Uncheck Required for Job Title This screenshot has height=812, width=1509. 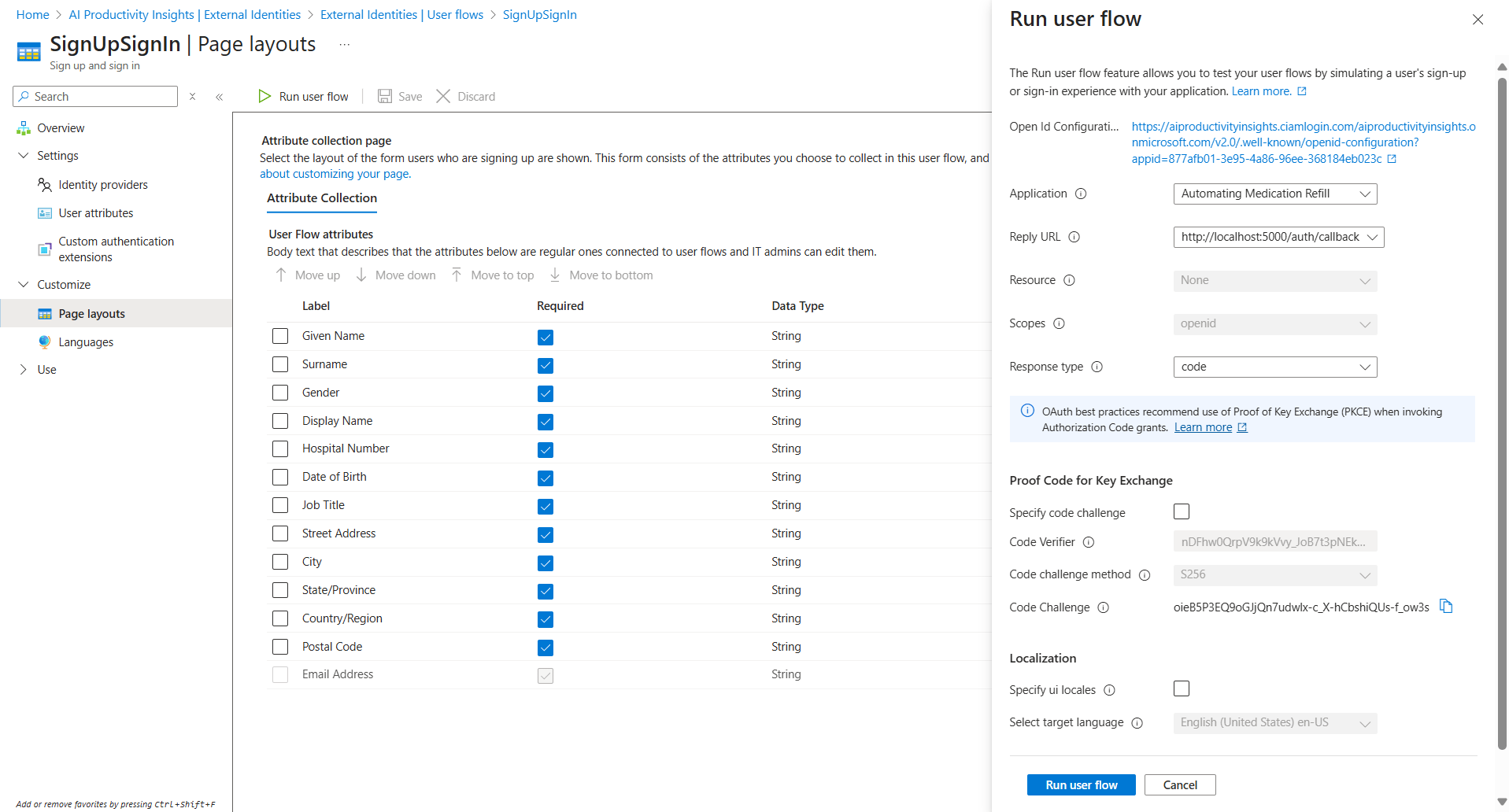[545, 506]
